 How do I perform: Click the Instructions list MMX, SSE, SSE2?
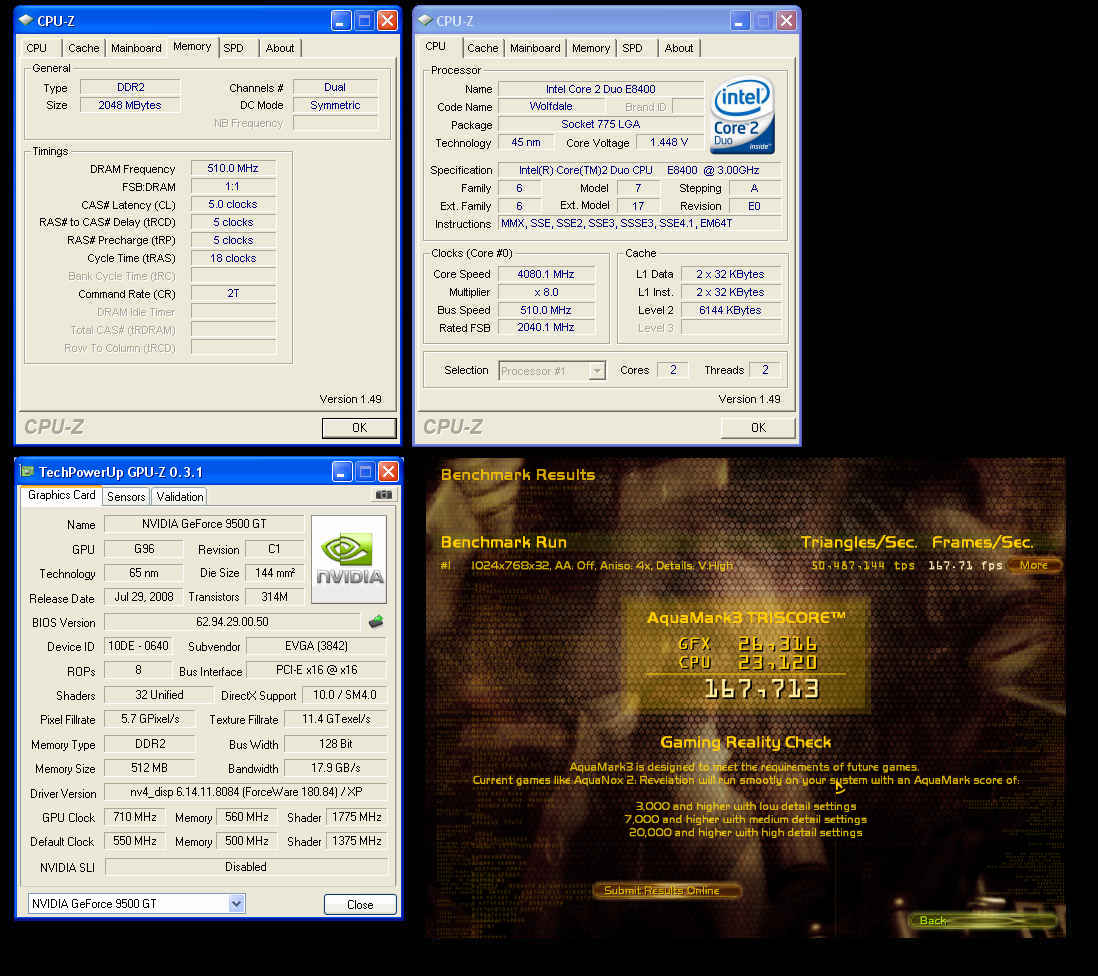640,223
